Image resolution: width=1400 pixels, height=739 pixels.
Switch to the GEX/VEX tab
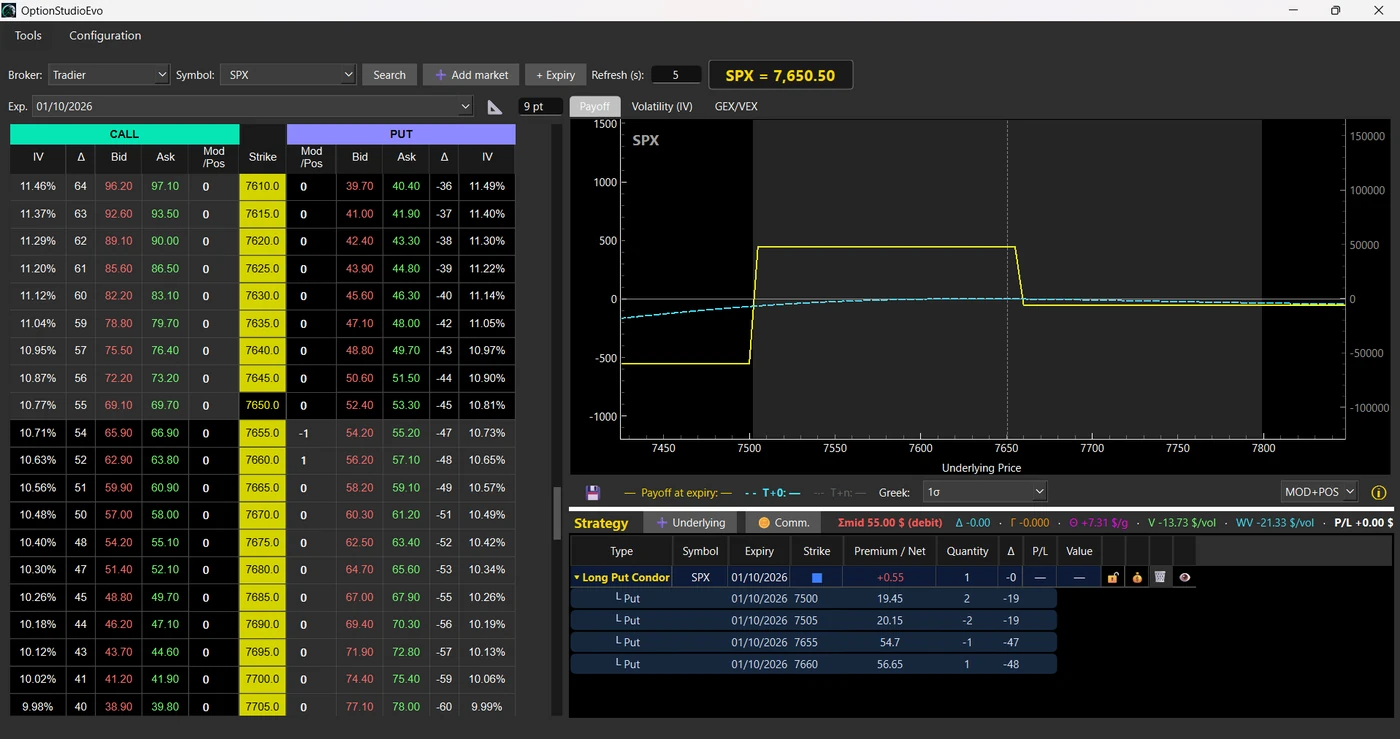pos(736,106)
